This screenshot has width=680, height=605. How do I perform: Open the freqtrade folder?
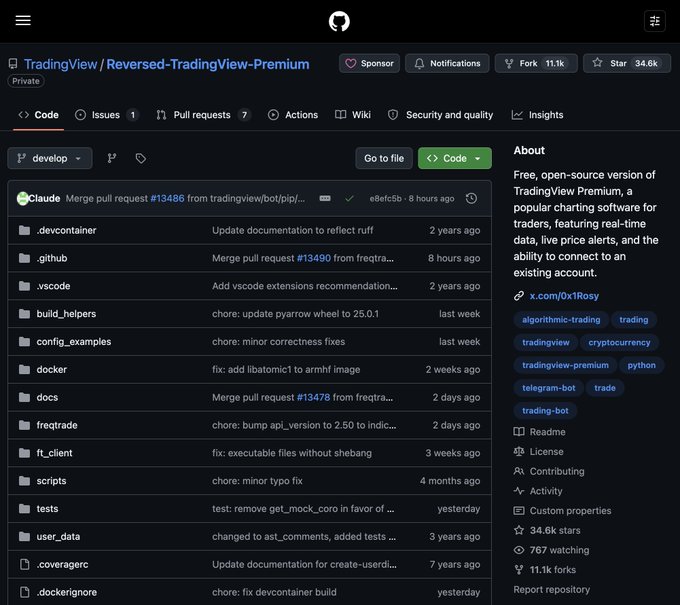click(57, 425)
